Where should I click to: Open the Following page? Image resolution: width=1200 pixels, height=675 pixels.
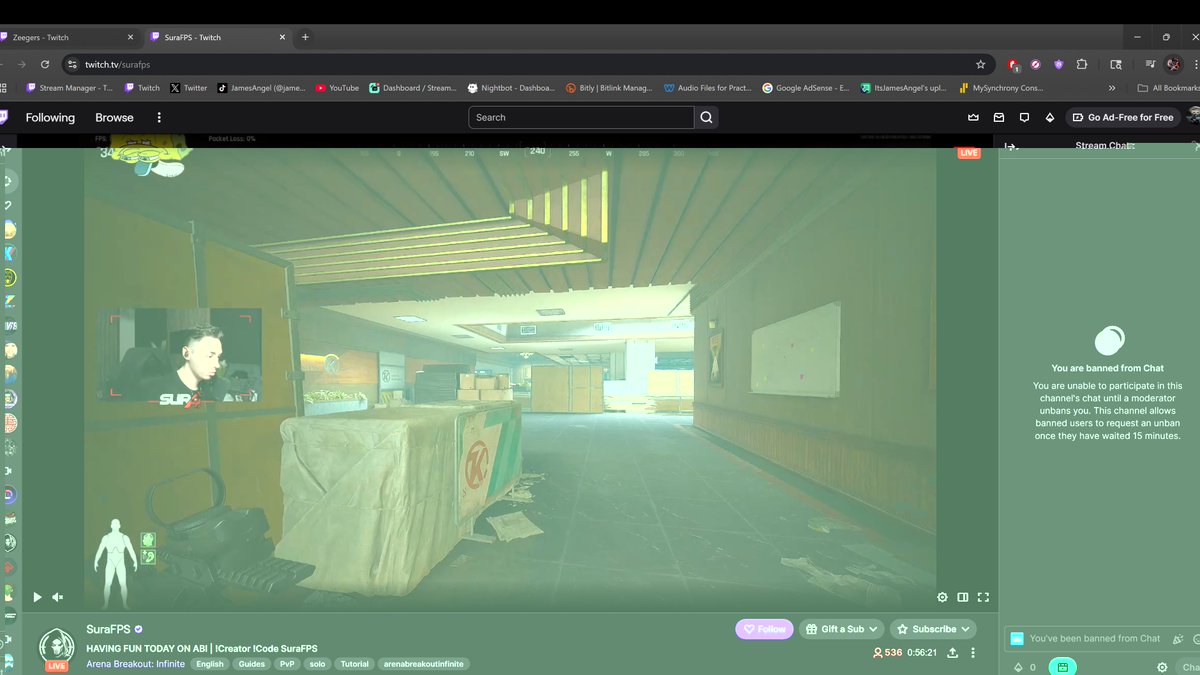pos(50,117)
